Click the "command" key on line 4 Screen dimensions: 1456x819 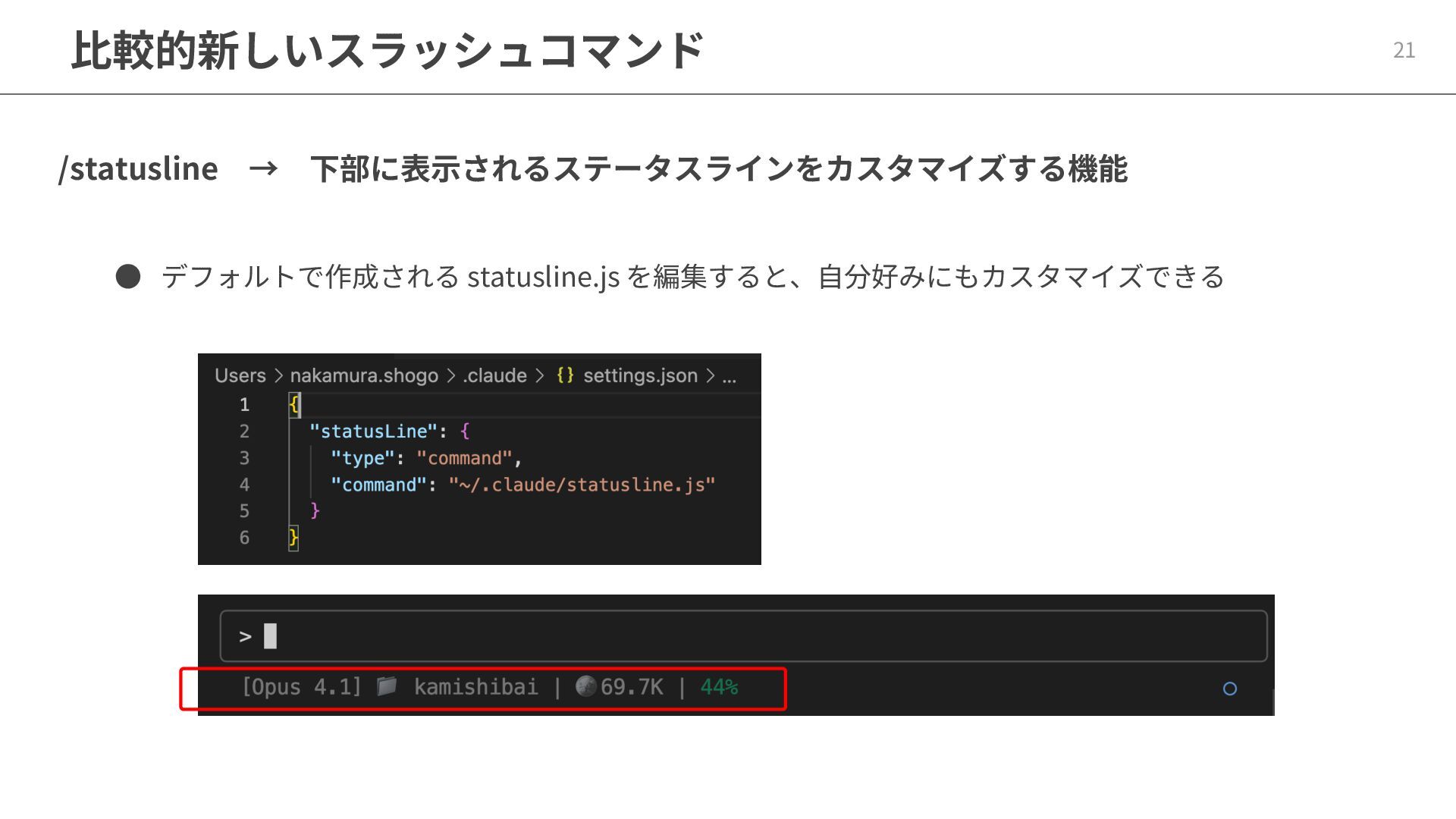378,485
